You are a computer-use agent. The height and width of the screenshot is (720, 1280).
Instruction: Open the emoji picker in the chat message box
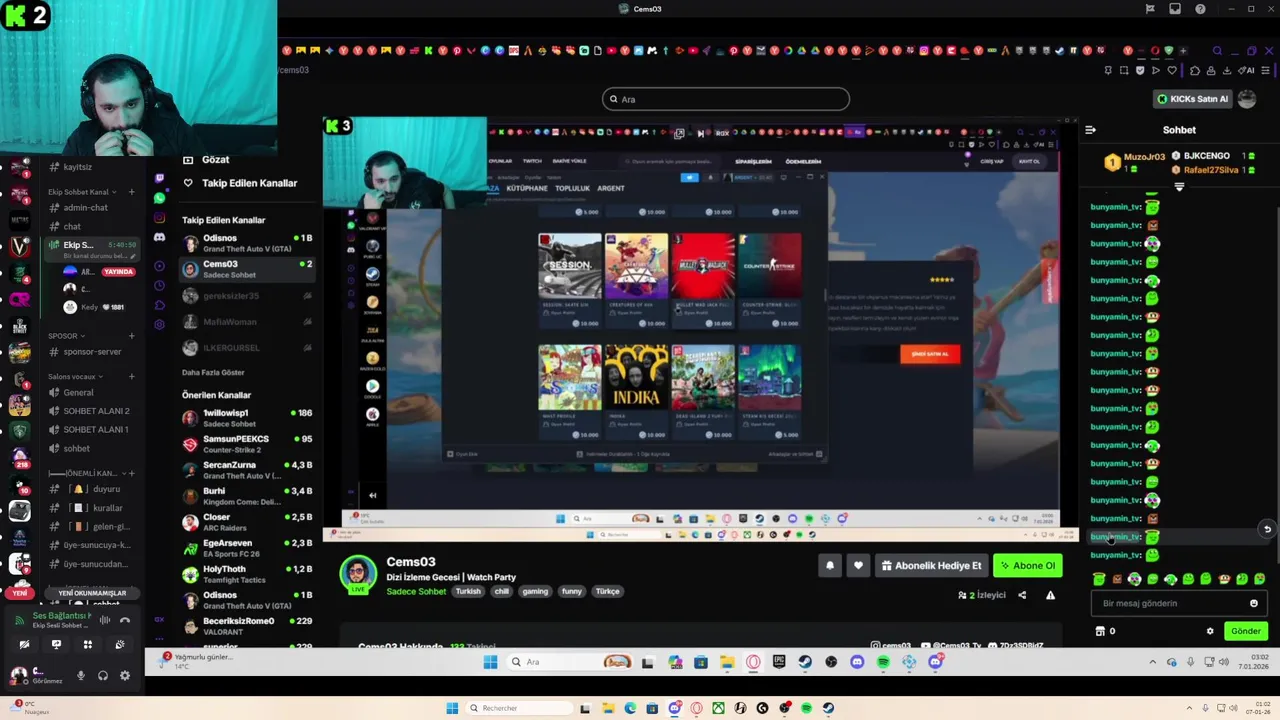(1254, 603)
